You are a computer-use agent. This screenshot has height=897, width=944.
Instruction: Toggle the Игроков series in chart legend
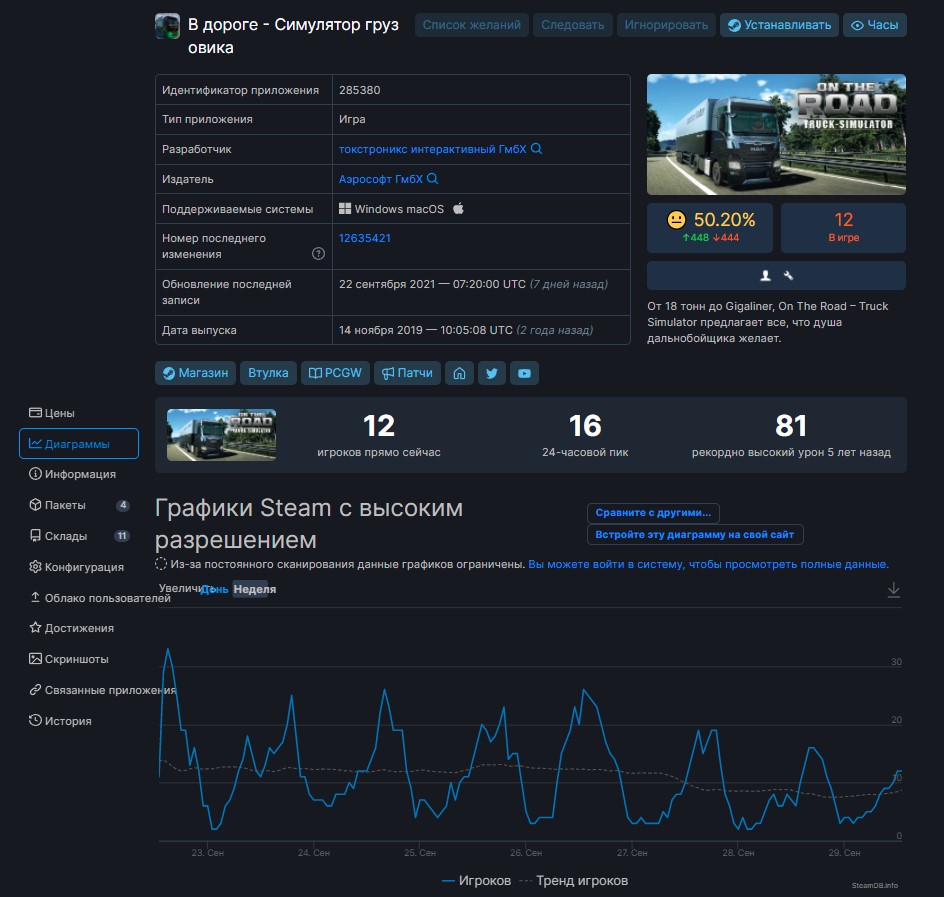coord(476,881)
